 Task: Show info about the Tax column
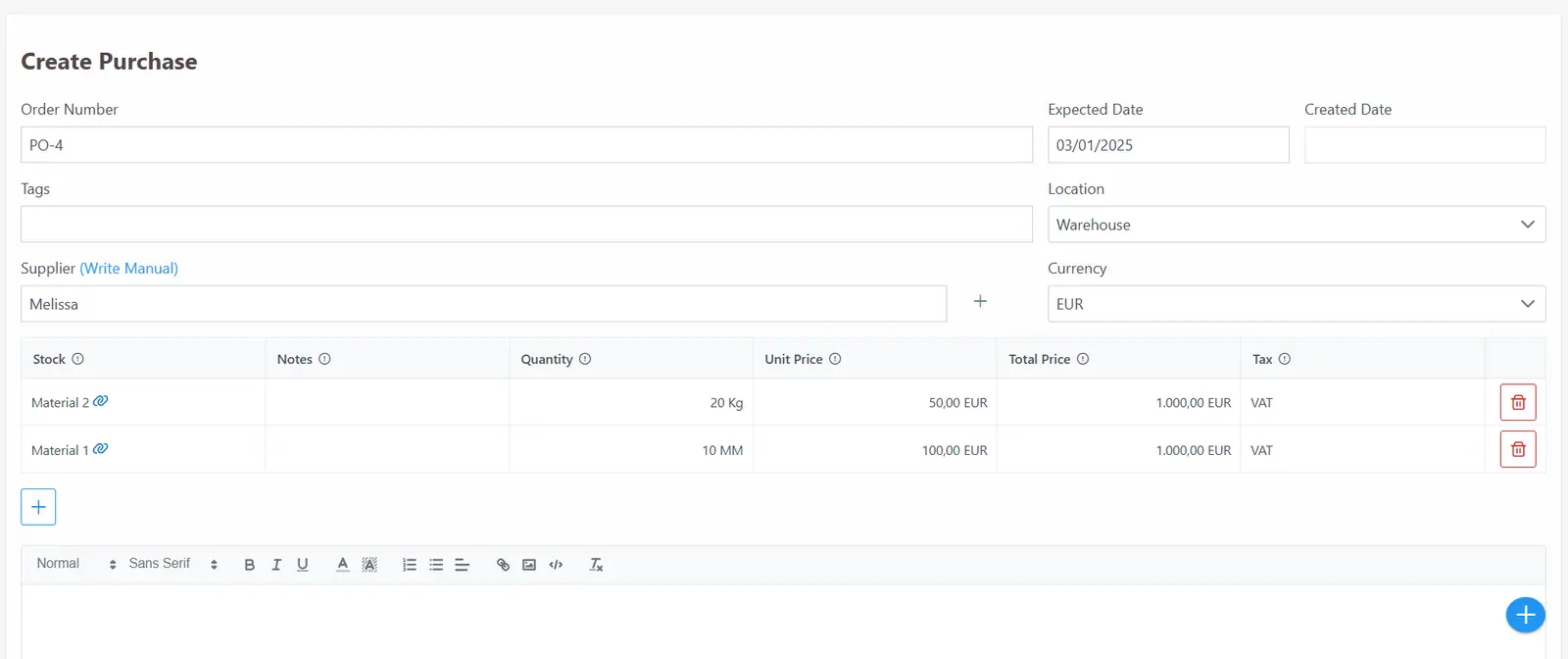pos(1285,359)
